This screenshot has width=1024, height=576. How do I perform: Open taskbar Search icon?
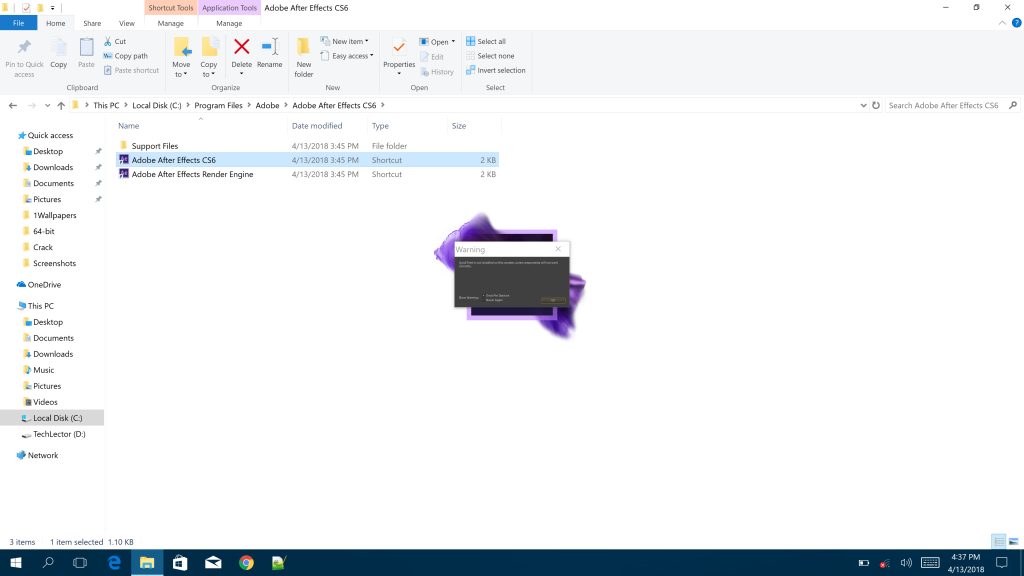pos(48,562)
